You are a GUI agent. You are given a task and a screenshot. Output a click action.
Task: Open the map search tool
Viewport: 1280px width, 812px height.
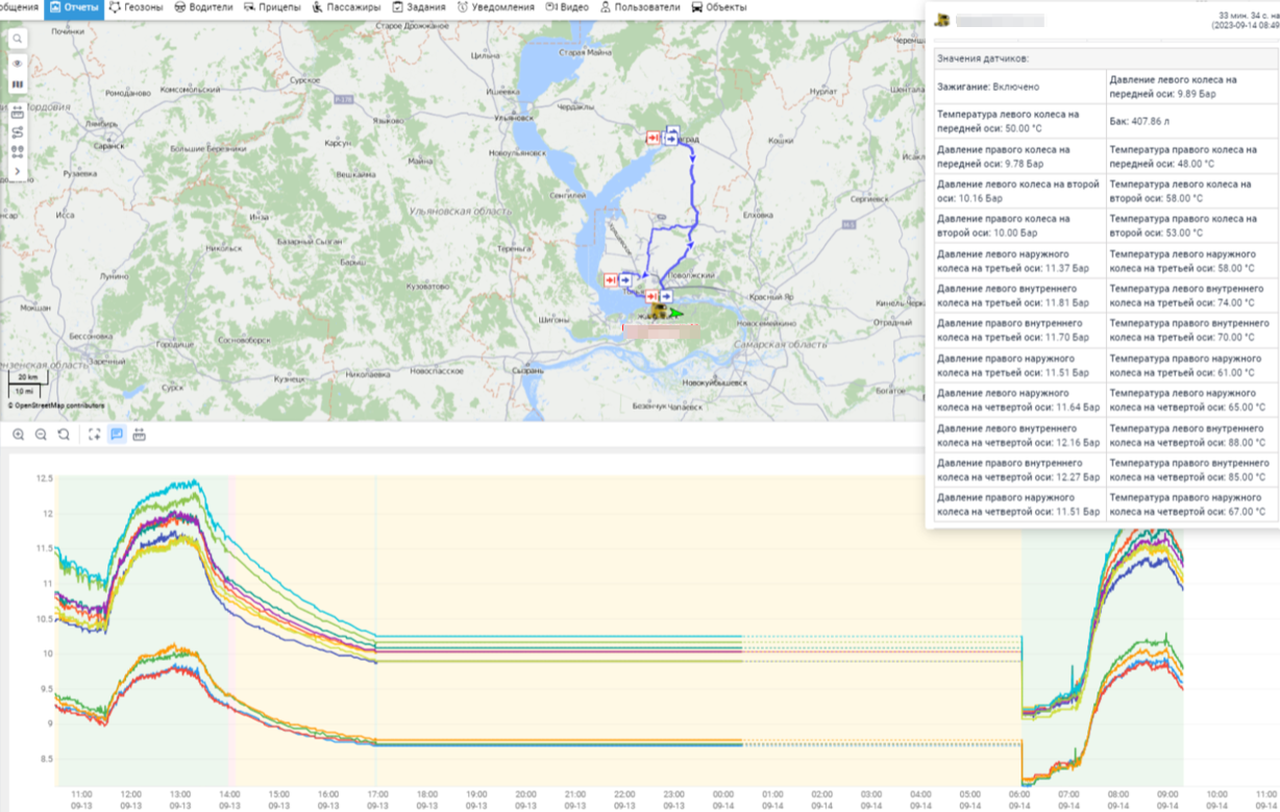(x=17, y=39)
